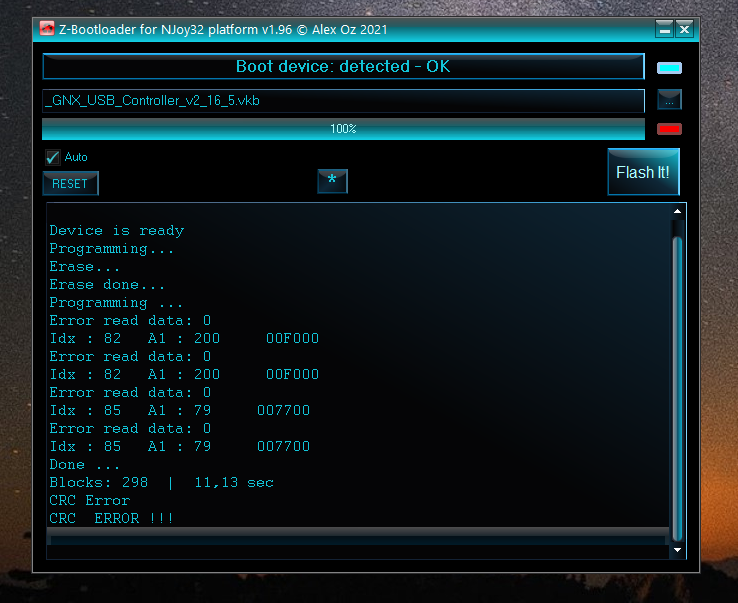This screenshot has height=603, width=738.
Task: Open firmware file browse button with dots
Action: coord(669,100)
